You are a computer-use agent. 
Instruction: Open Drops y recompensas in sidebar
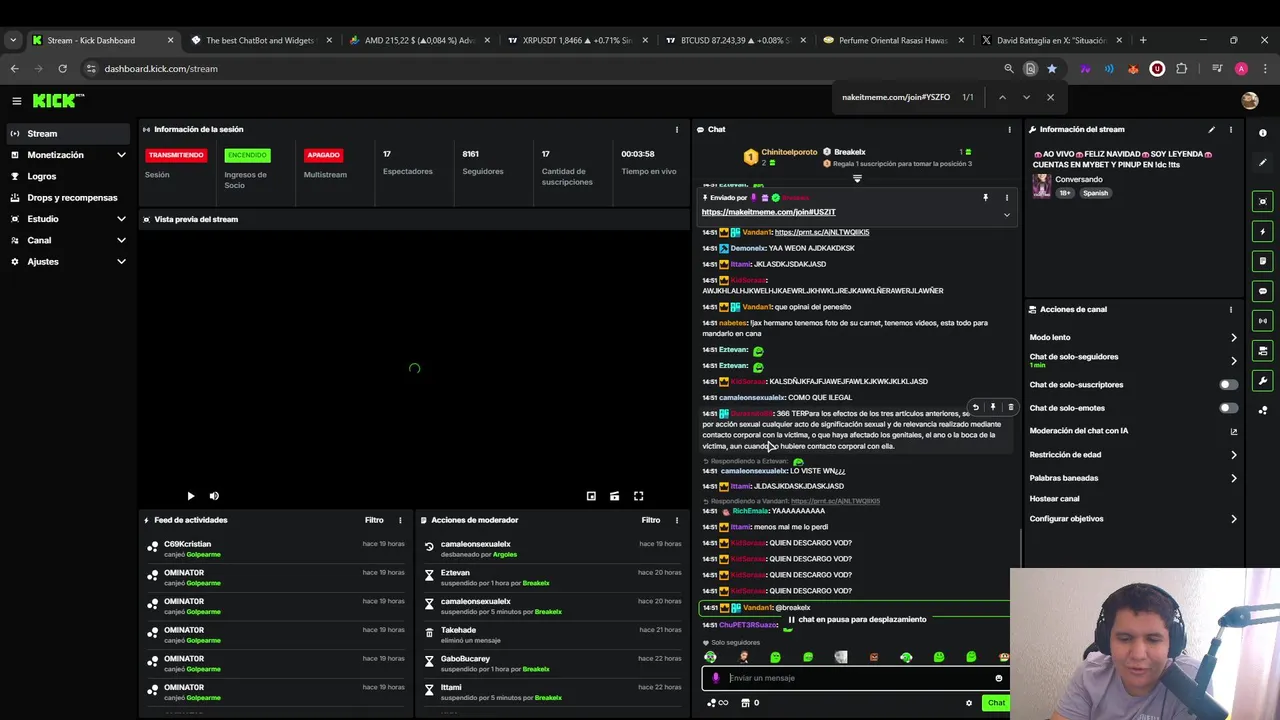pos(67,198)
